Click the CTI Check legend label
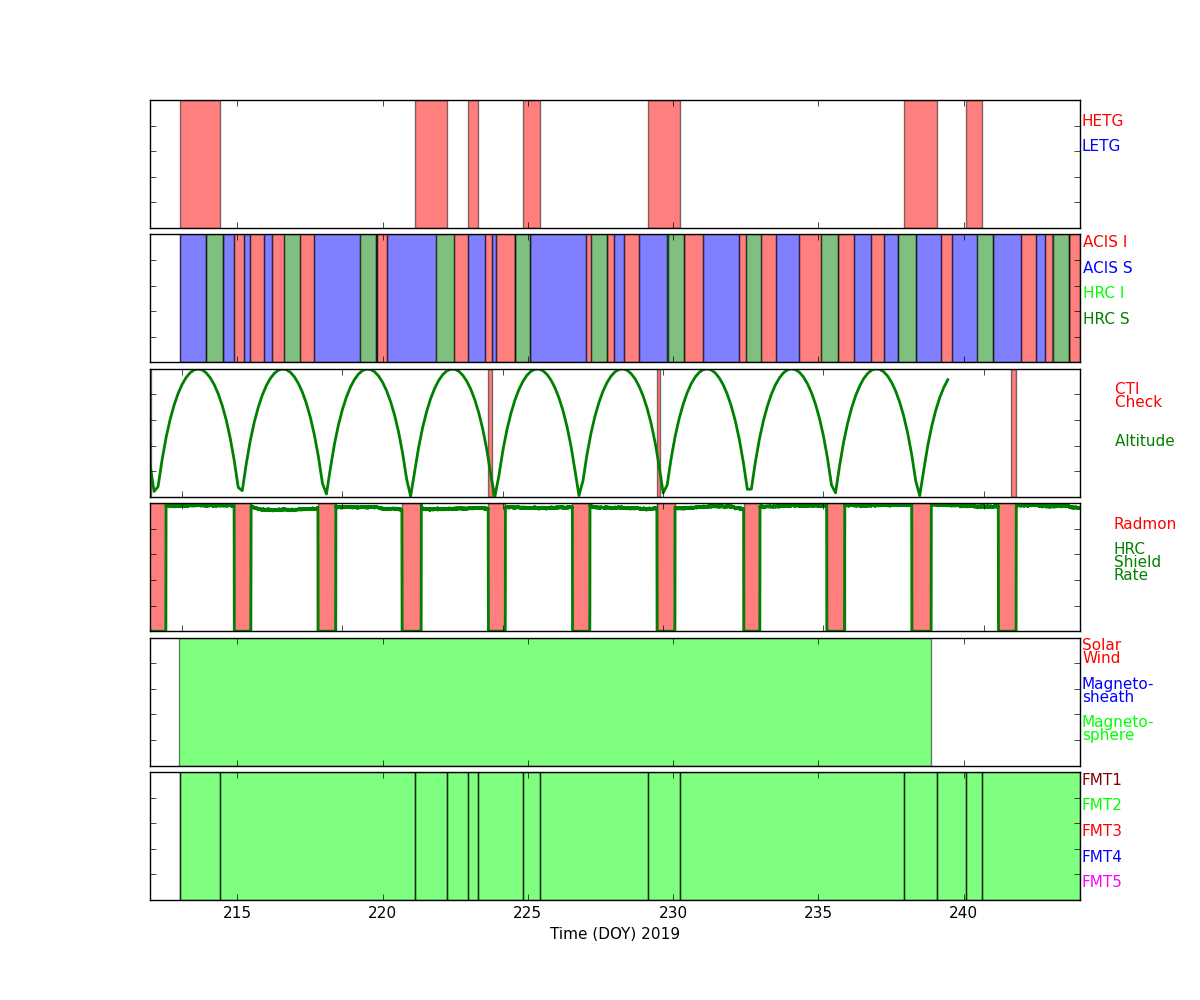Image resolution: width=1200 pixels, height=1000 pixels. pyautogui.click(x=1138, y=395)
